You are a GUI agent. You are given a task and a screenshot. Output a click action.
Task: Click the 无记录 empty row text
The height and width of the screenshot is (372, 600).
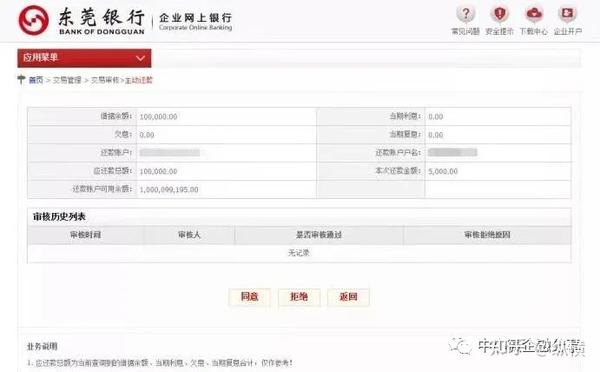tap(299, 253)
